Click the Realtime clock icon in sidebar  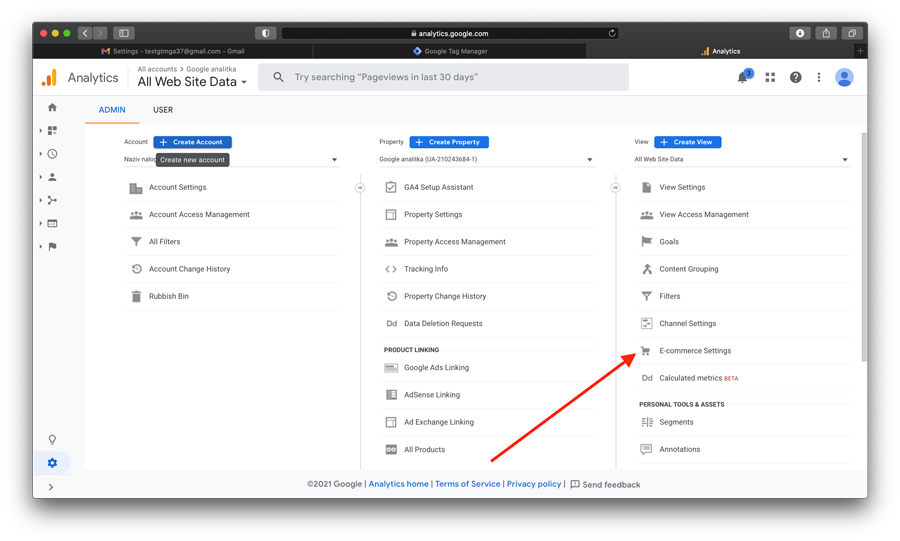[52, 154]
